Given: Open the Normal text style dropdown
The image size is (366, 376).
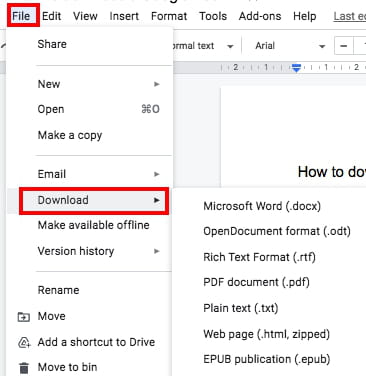Looking at the screenshot, I should [203, 46].
